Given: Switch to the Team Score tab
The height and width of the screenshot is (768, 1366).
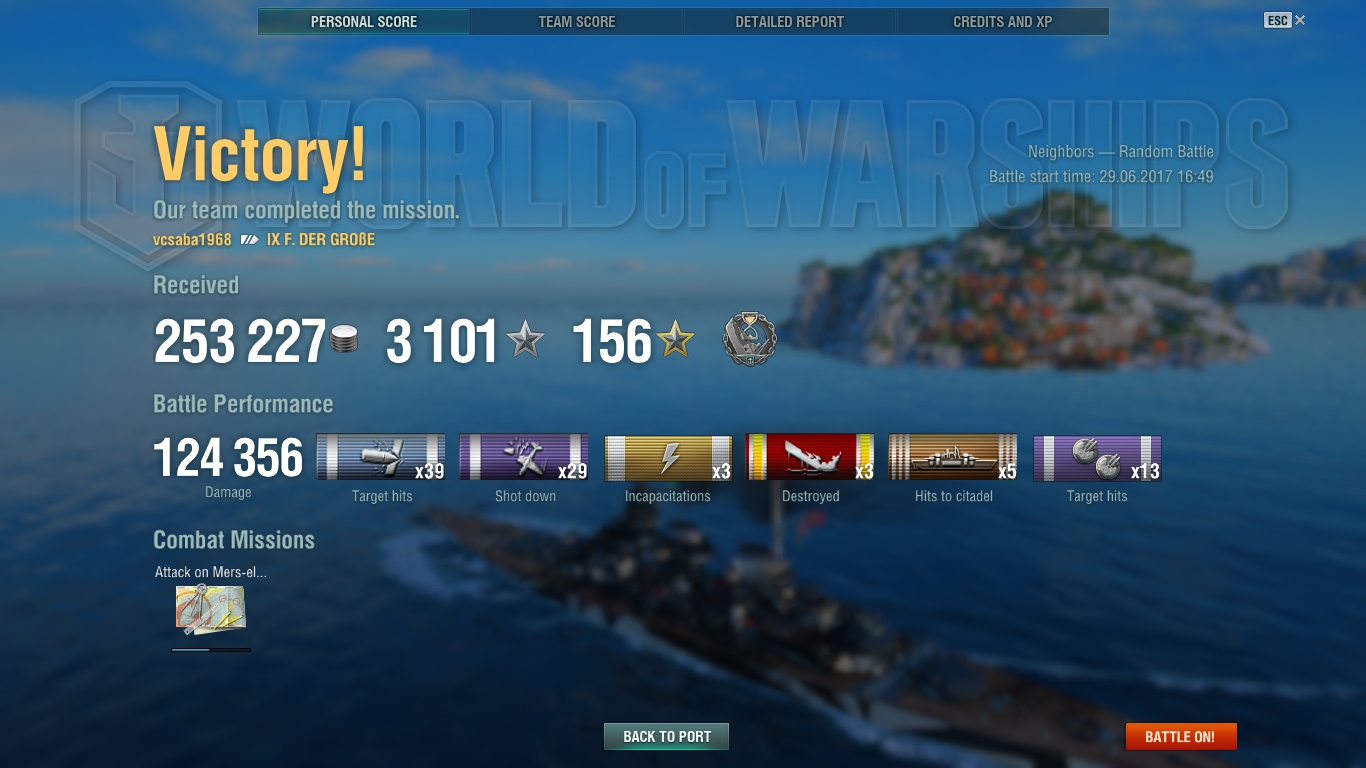Looking at the screenshot, I should pyautogui.click(x=577, y=21).
